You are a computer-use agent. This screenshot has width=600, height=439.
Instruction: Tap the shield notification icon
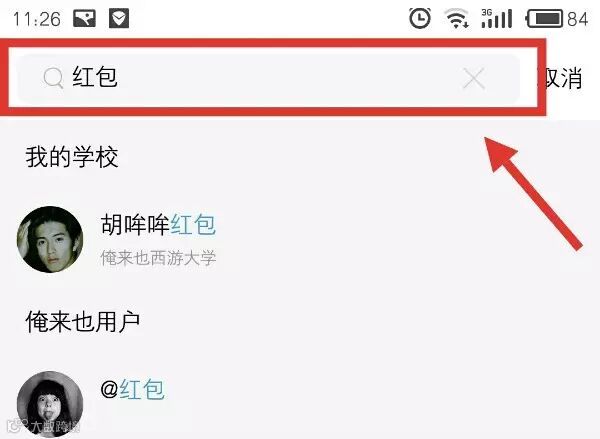click(x=119, y=18)
